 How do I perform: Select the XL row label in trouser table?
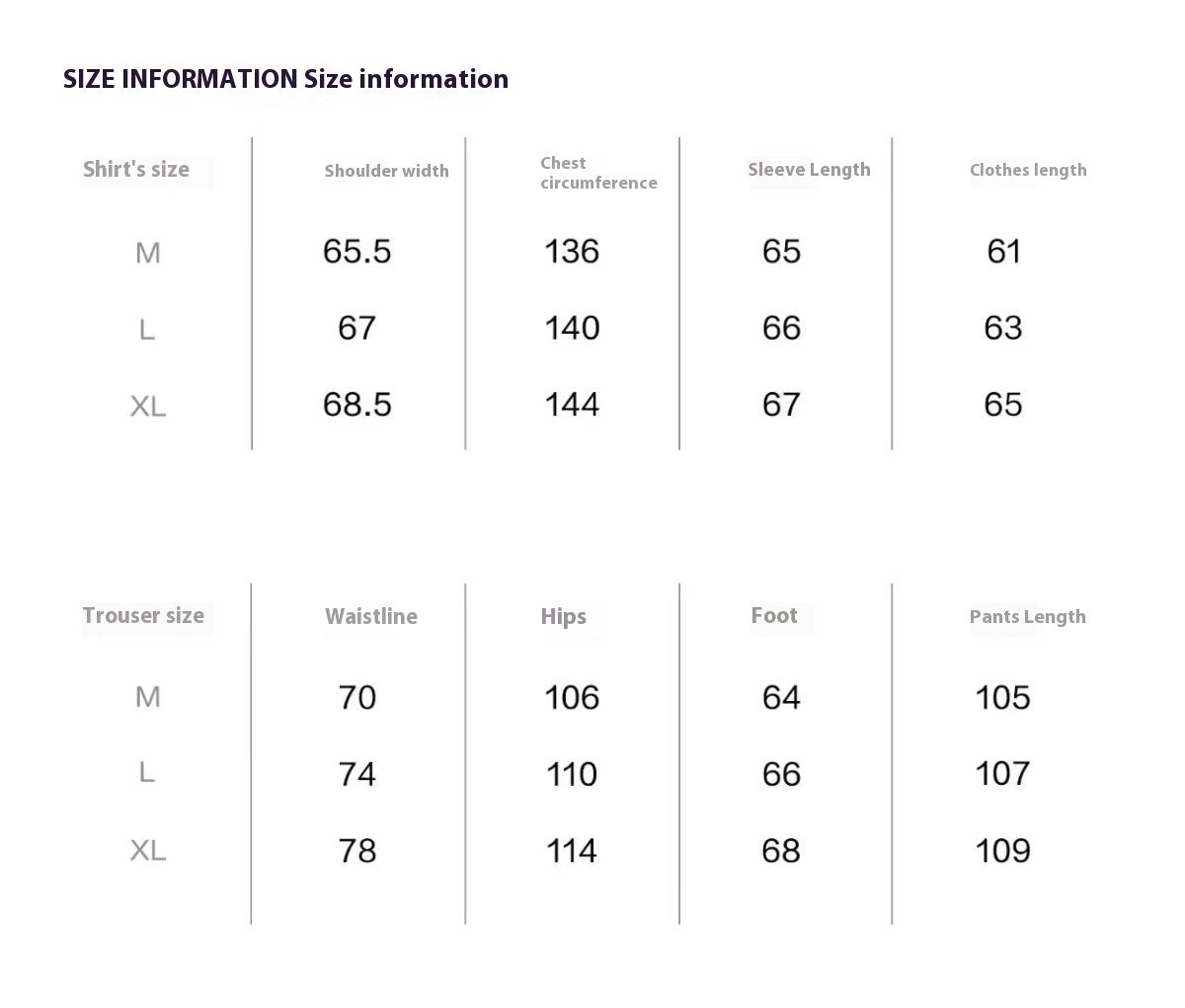coord(148,851)
